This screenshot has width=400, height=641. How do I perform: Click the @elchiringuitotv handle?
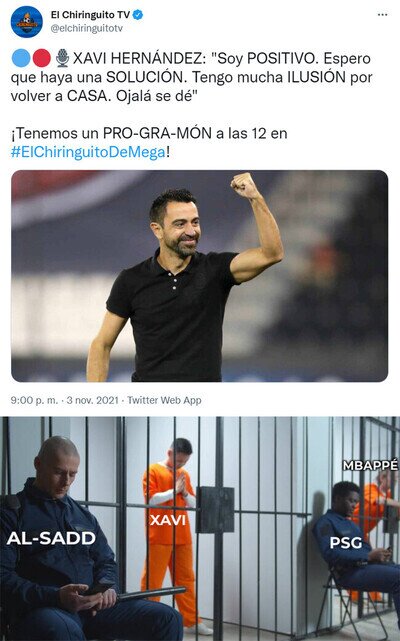click(x=87, y=29)
